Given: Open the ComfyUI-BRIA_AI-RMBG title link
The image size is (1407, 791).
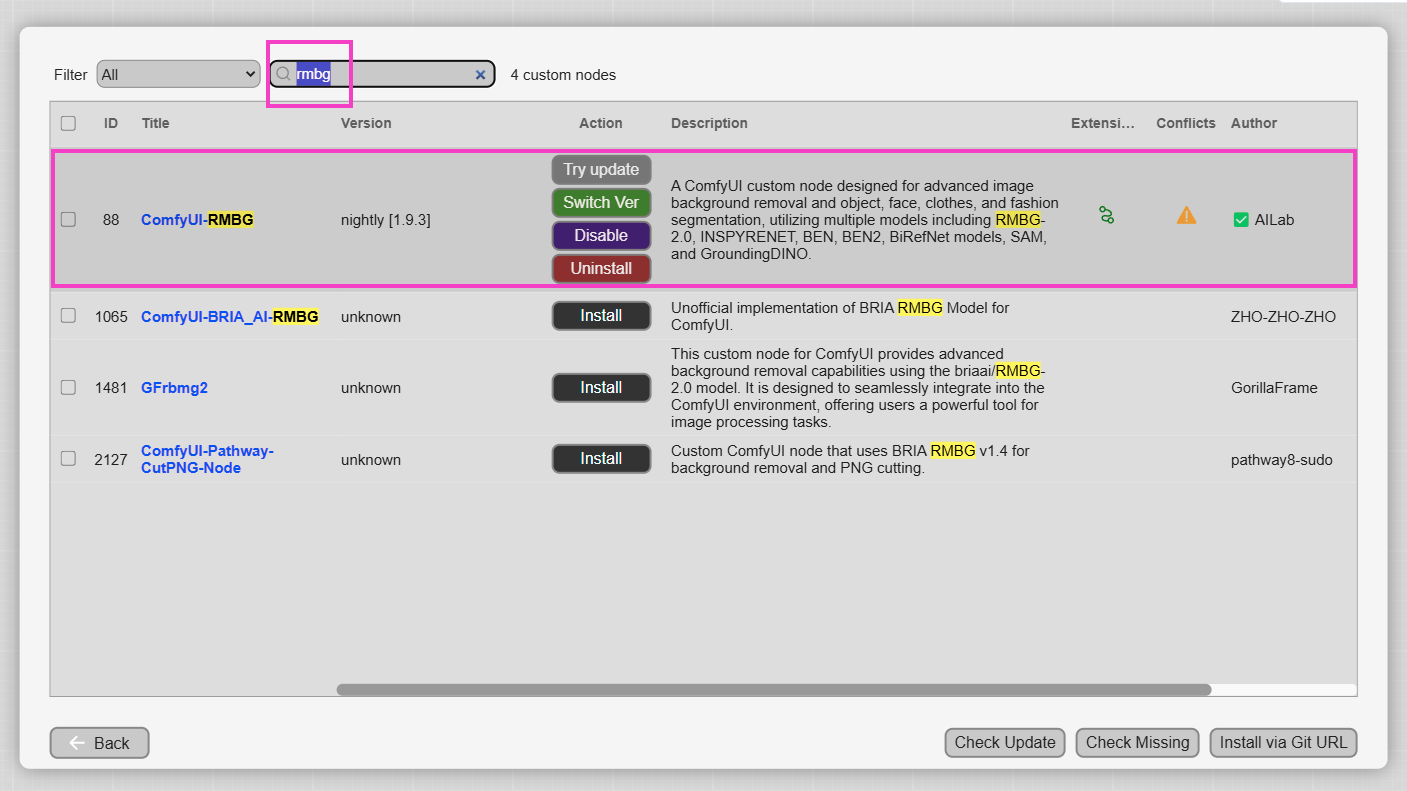Looking at the screenshot, I should coord(230,317).
